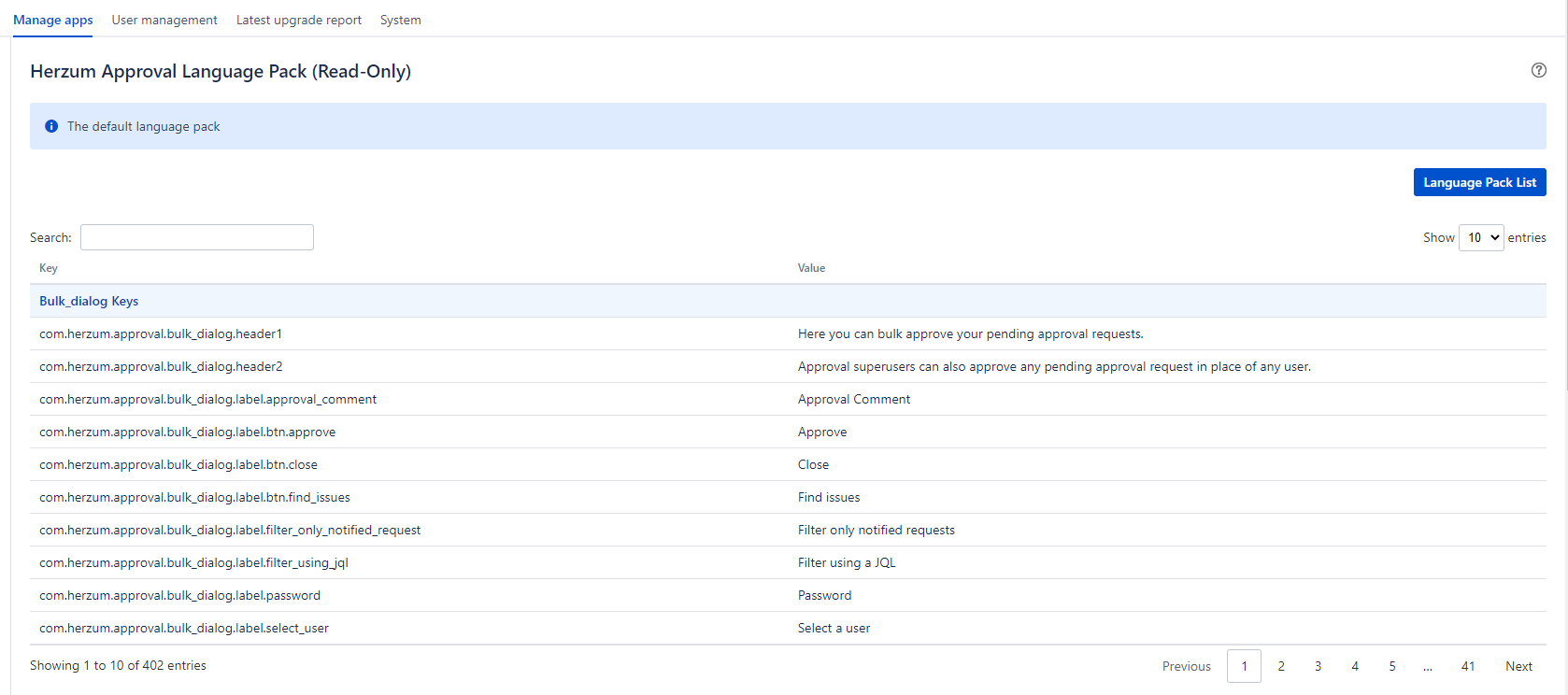Go to page 4 of entries
Viewport: 1568px width, 695px height.
1355,666
